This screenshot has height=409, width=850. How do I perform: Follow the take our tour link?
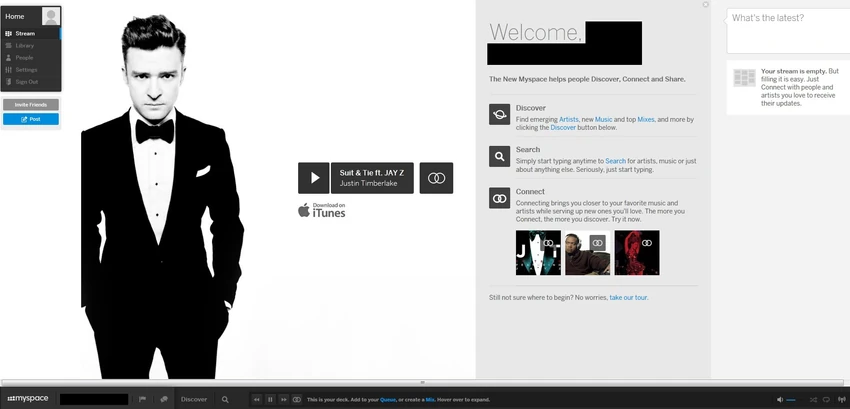[x=628, y=297]
